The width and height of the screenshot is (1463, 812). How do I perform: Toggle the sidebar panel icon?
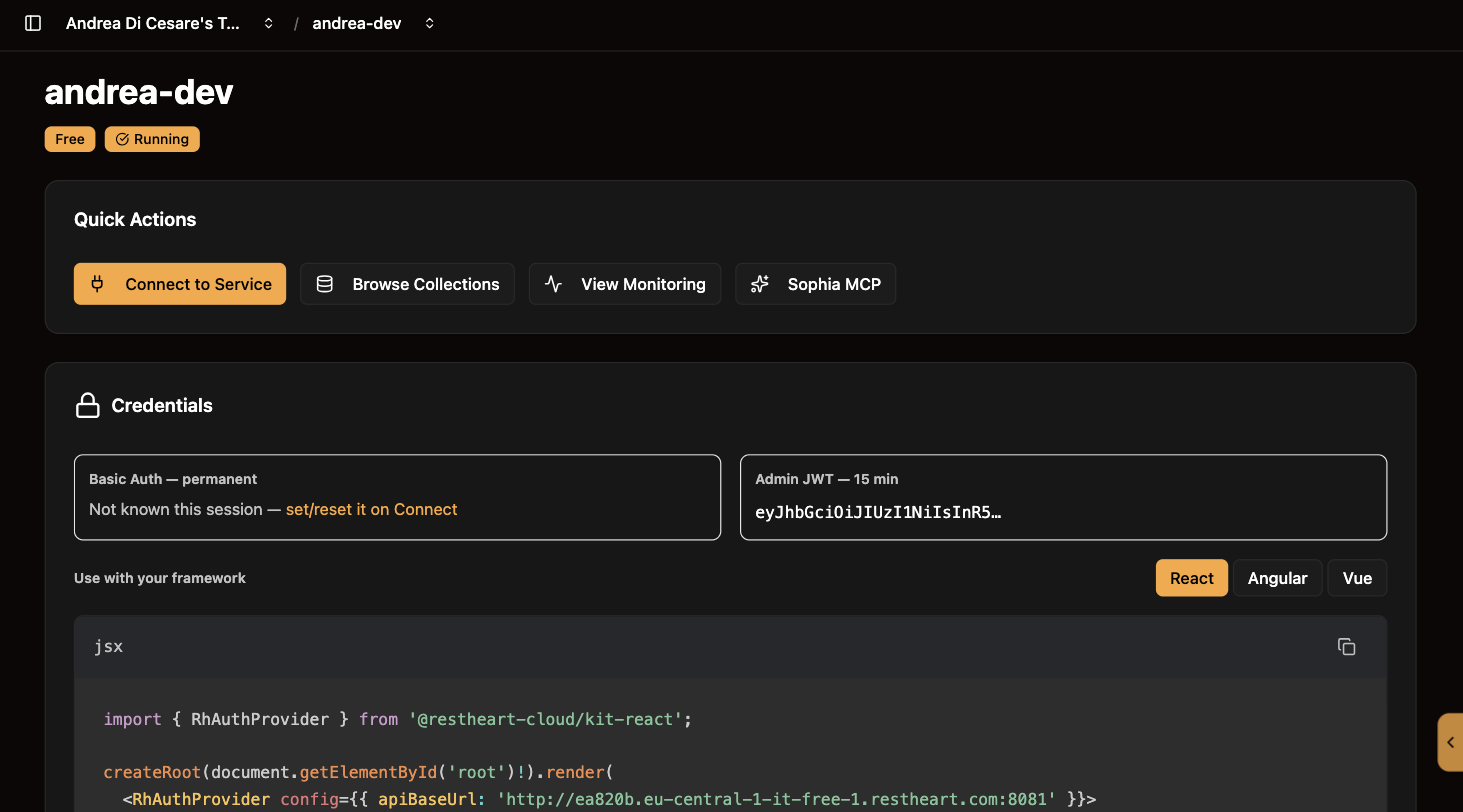(33, 23)
